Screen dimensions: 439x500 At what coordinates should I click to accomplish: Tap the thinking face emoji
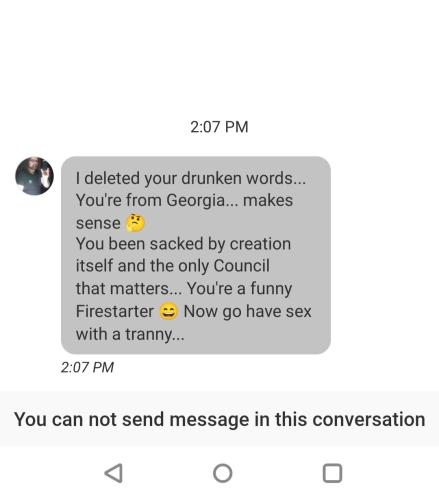[135, 223]
